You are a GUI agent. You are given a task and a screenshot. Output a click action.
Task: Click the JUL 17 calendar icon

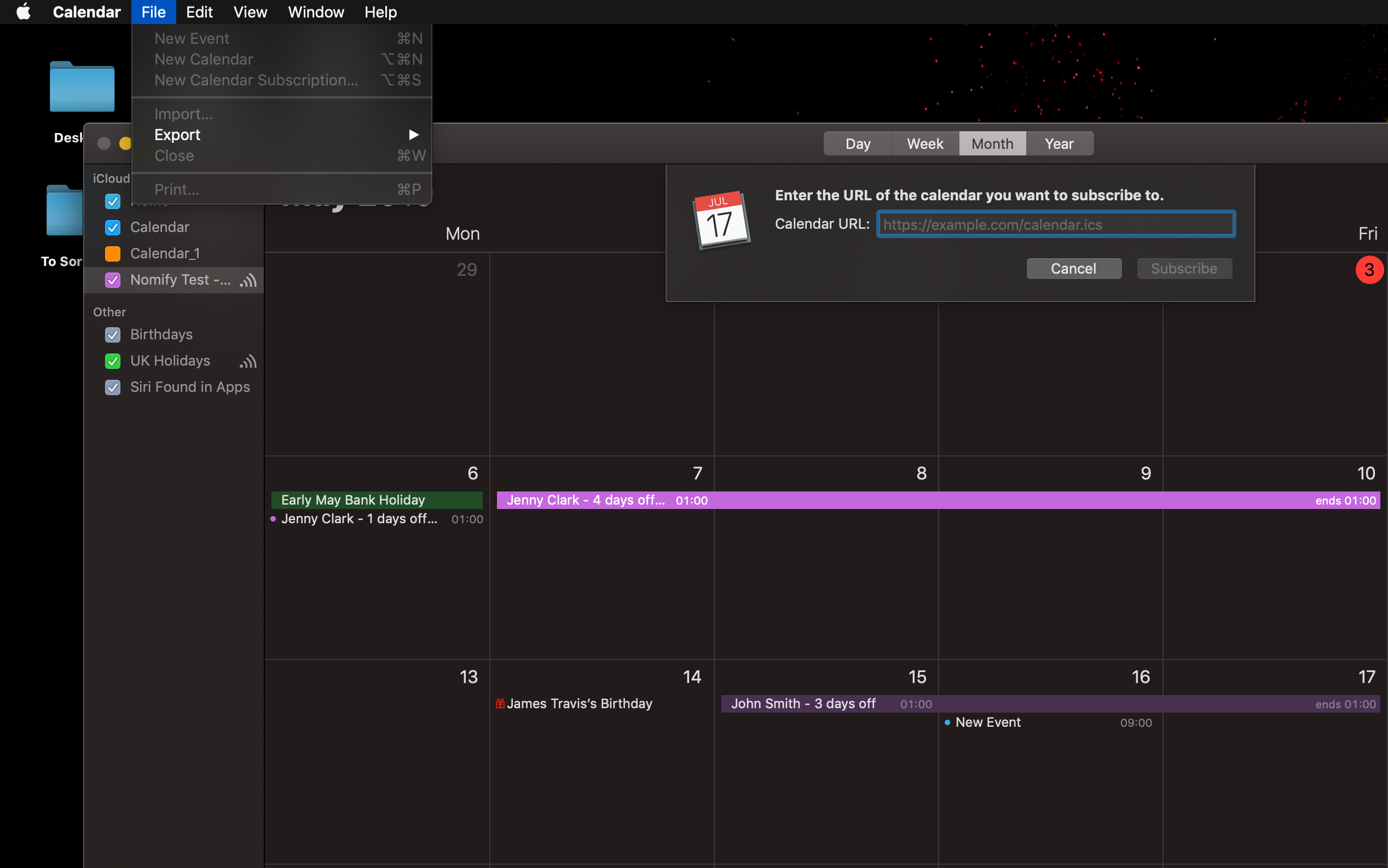[x=721, y=219]
